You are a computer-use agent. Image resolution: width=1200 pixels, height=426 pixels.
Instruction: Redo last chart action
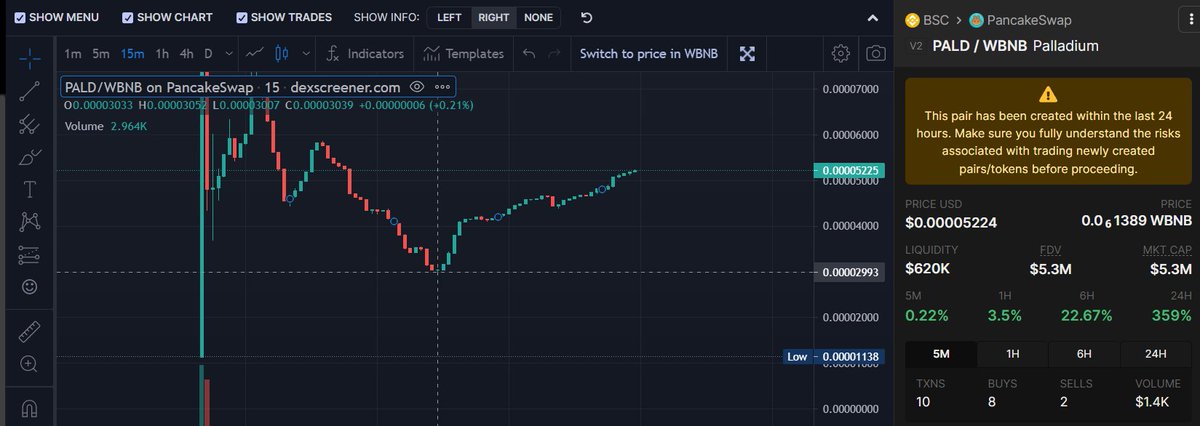pos(556,53)
